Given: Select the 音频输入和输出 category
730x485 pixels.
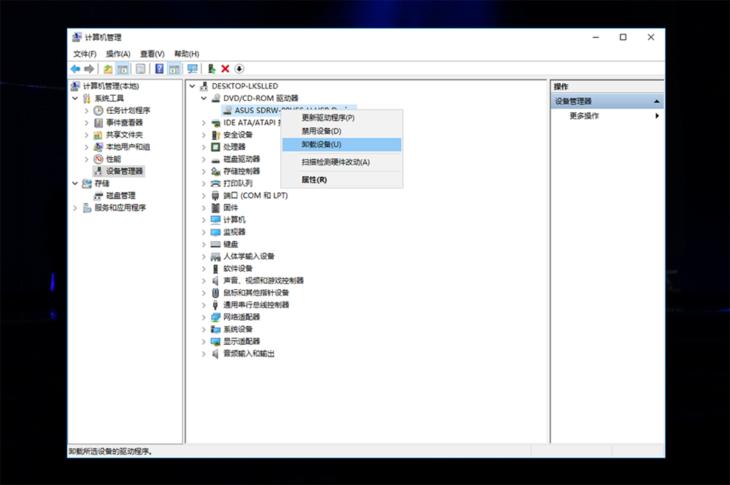Looking at the screenshot, I should click(249, 354).
